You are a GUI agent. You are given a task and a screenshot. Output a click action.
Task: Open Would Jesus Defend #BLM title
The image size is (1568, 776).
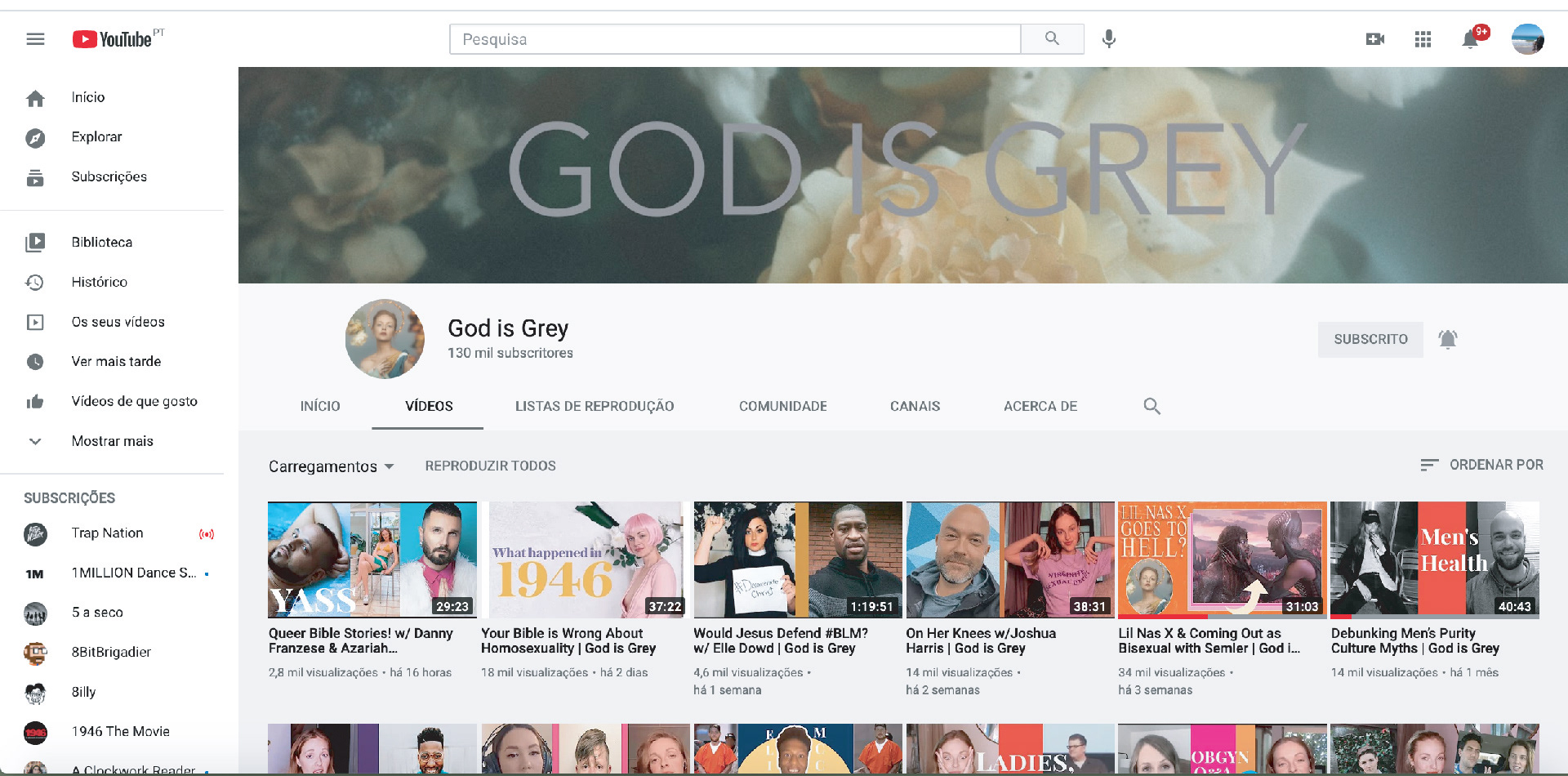tap(781, 640)
